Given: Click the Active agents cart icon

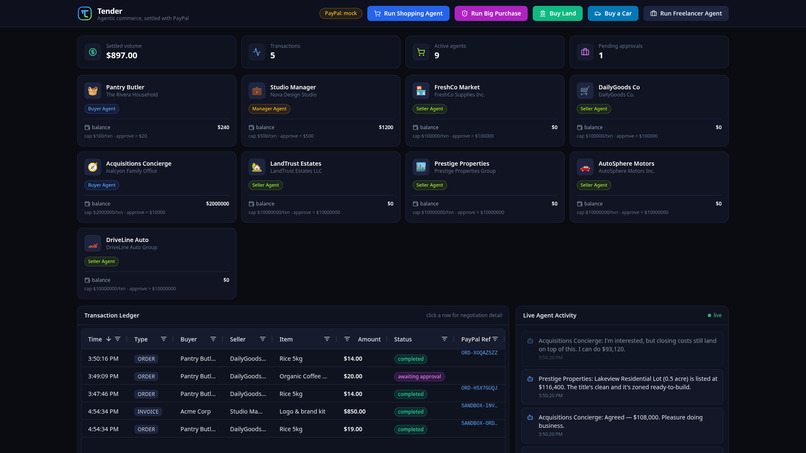Looking at the screenshot, I should (x=421, y=52).
